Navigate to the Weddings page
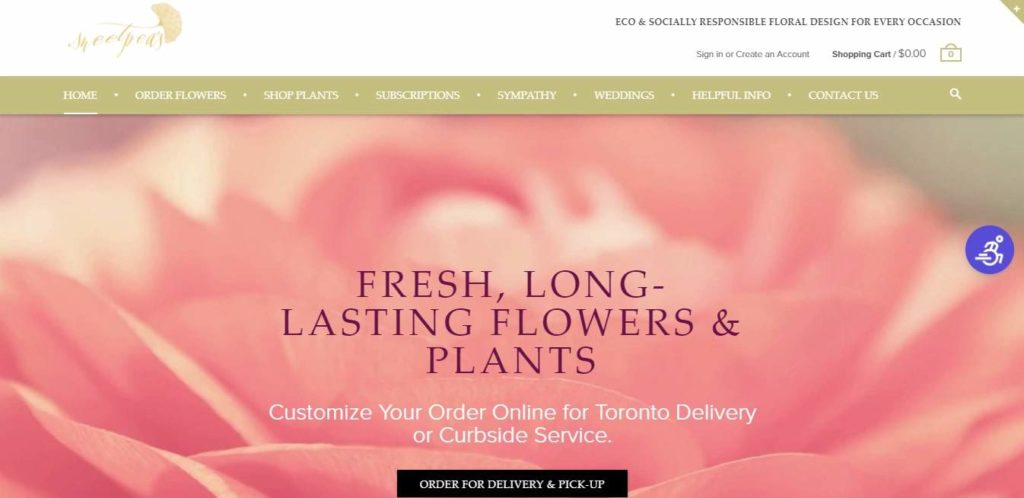 coord(624,95)
